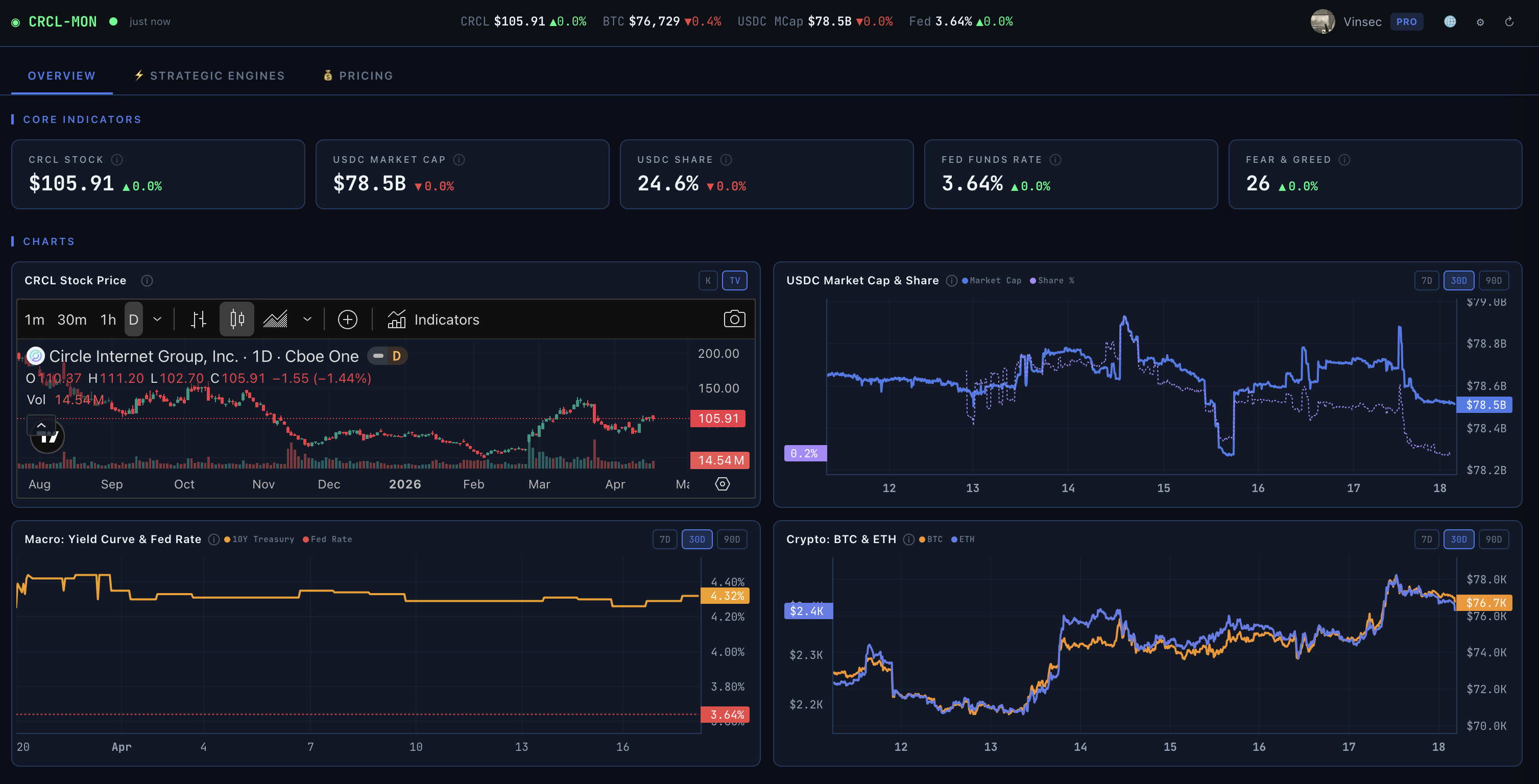1539x784 pixels.
Task: Open the settings gear in header
Action: click(x=1480, y=22)
